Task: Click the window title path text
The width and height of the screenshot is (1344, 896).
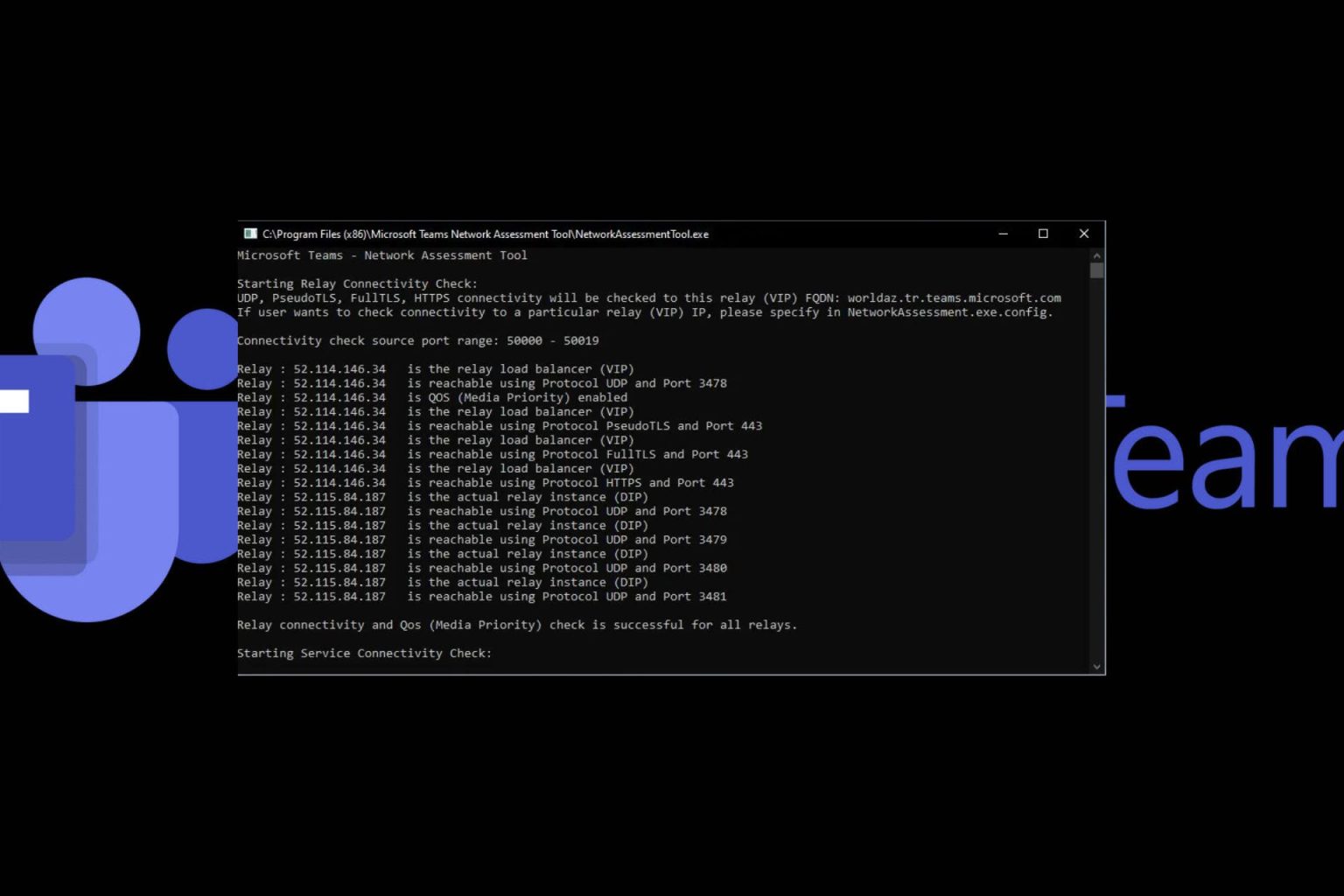Action: pyautogui.click(x=486, y=234)
